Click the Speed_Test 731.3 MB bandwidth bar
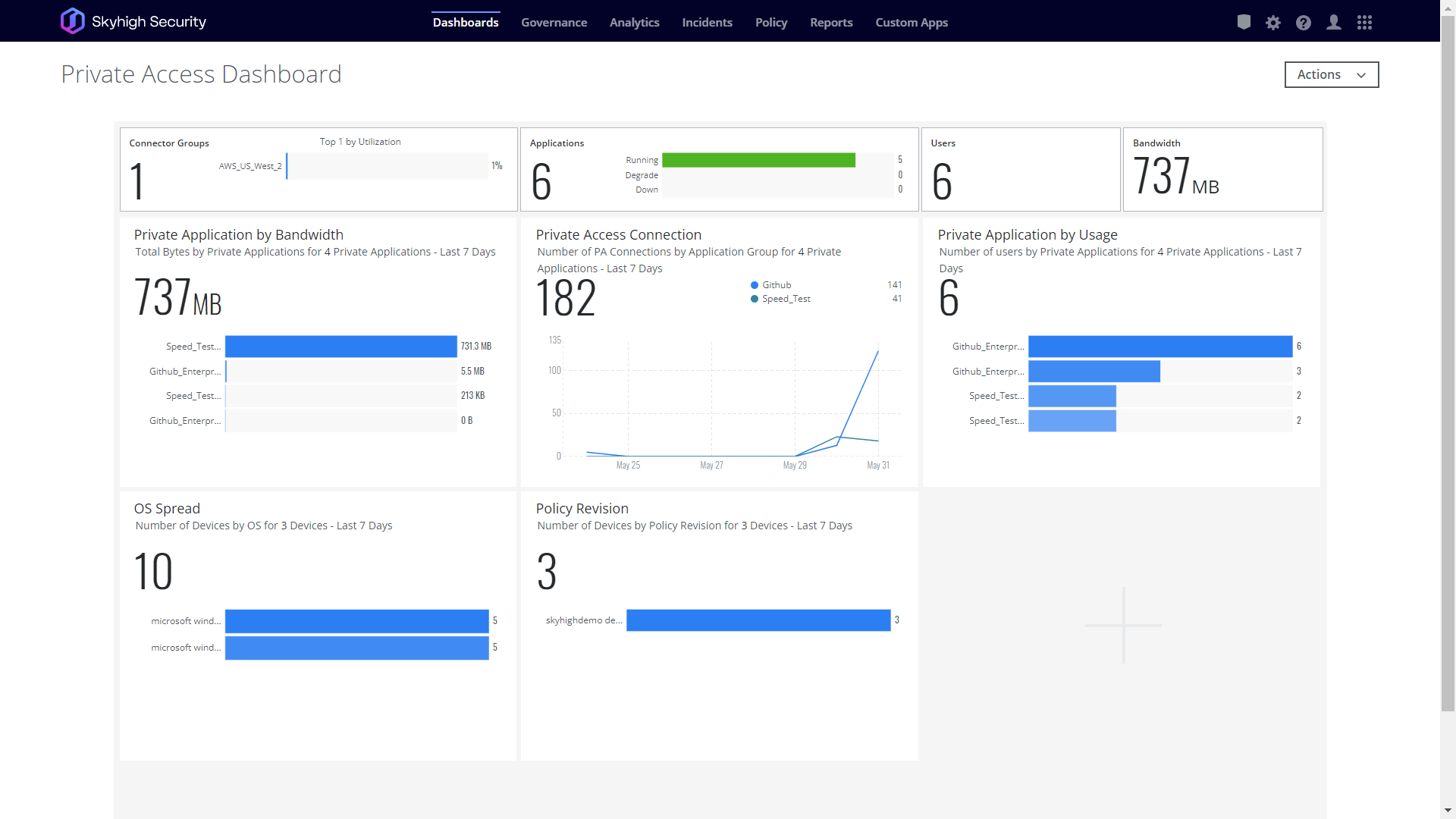This screenshot has width=1456, height=819. click(x=341, y=347)
